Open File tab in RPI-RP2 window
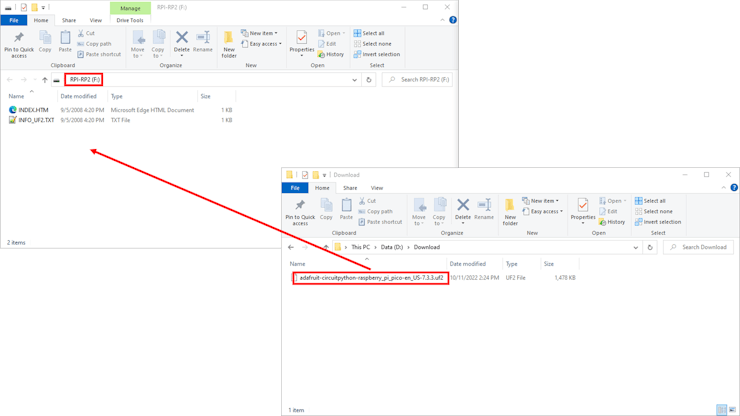740x416 pixels. [14, 20]
